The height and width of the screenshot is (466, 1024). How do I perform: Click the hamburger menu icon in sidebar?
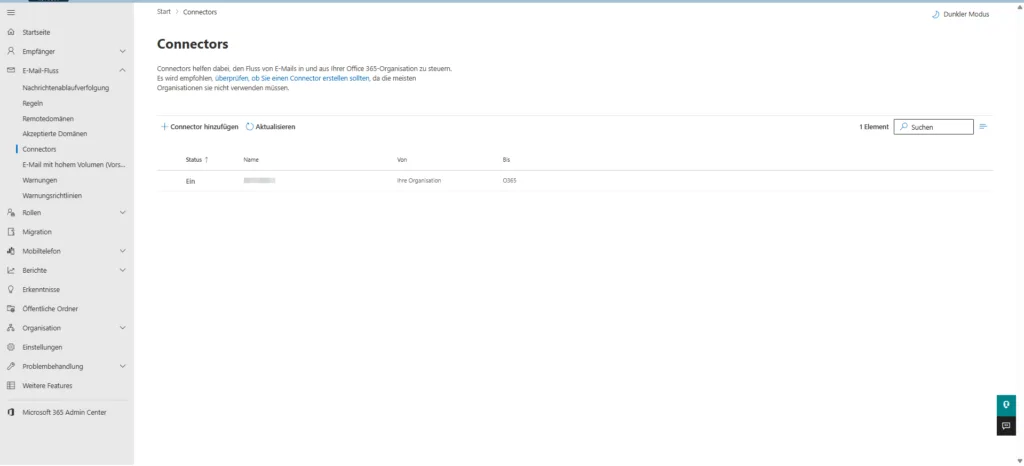[11, 12]
